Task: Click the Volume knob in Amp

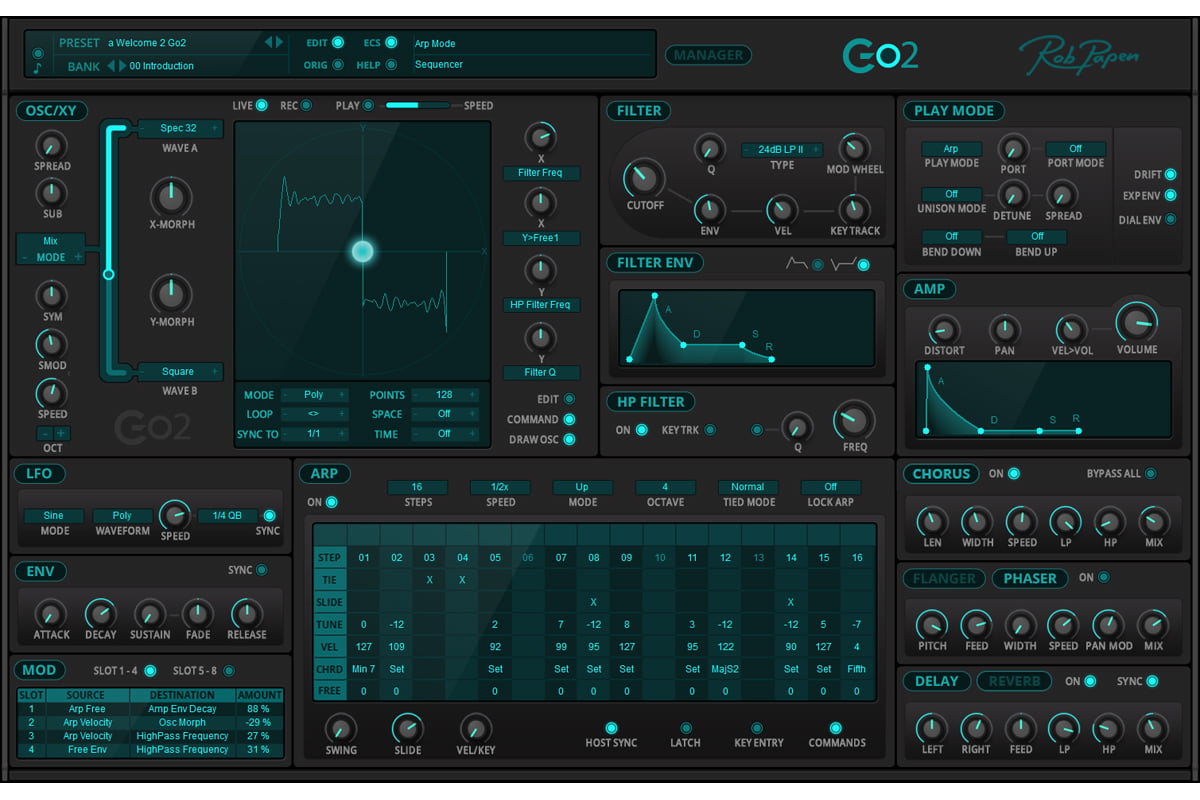Action: pyautogui.click(x=1136, y=321)
